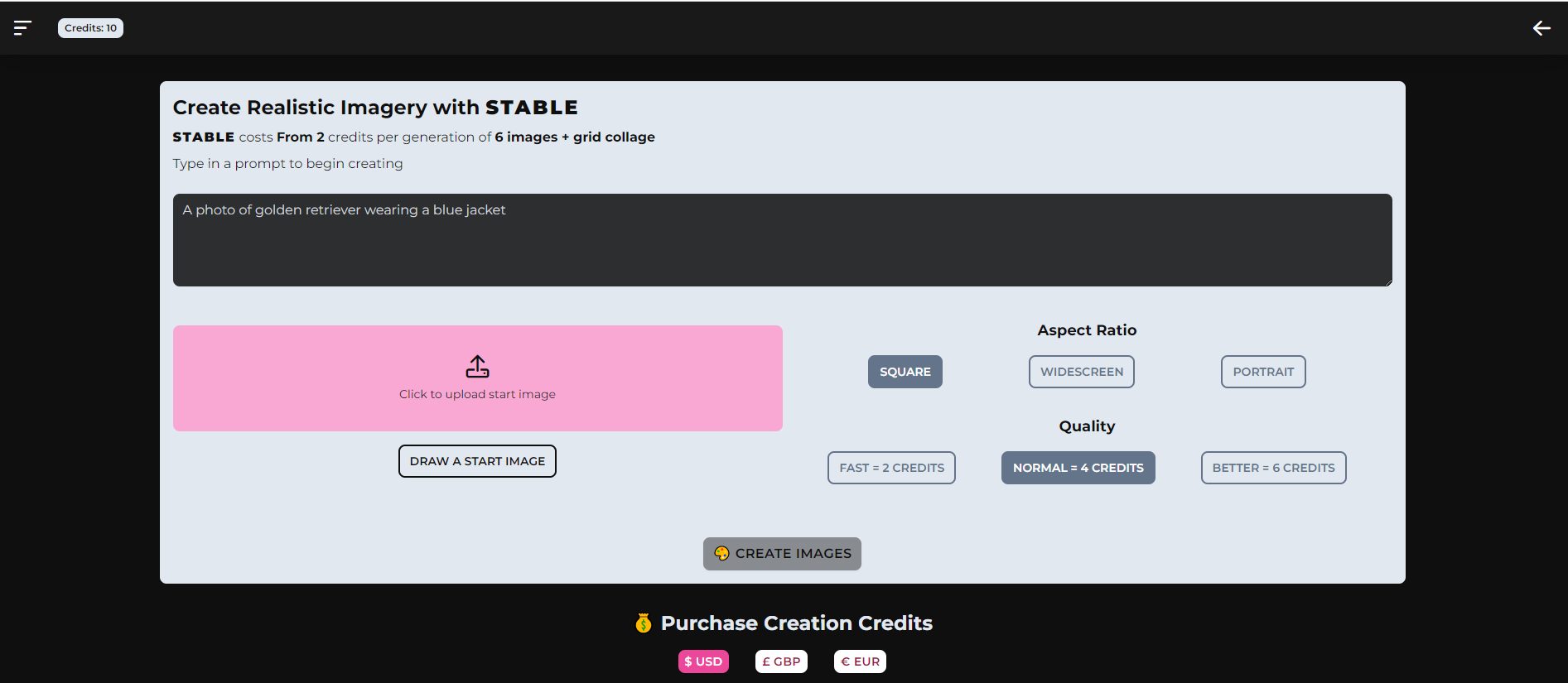Click the 'Aspect Ratio' label
Viewport: 1568px width, 683px height.
click(x=1087, y=330)
